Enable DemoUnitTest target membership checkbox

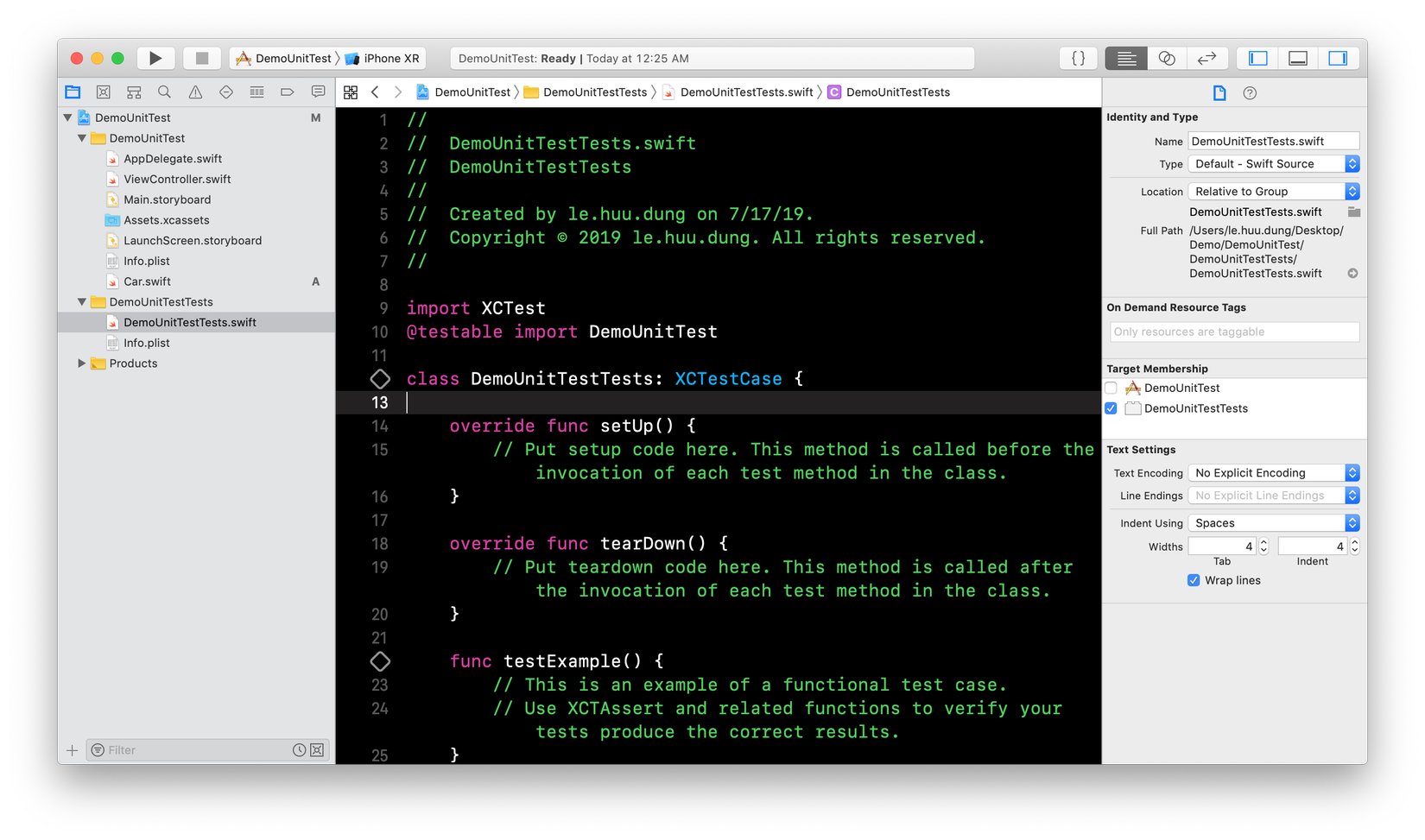coord(1111,388)
